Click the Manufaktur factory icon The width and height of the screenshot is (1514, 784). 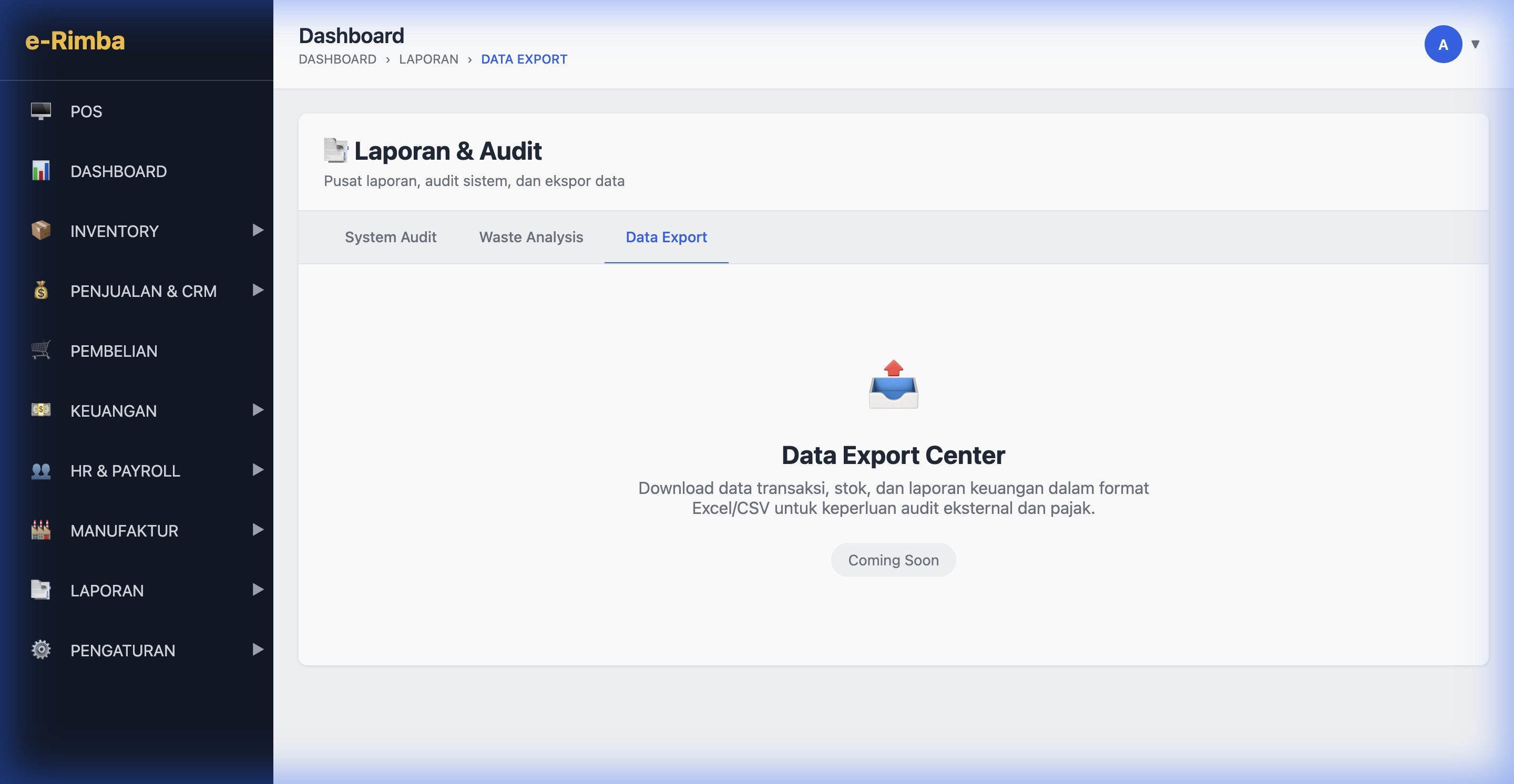click(x=40, y=530)
